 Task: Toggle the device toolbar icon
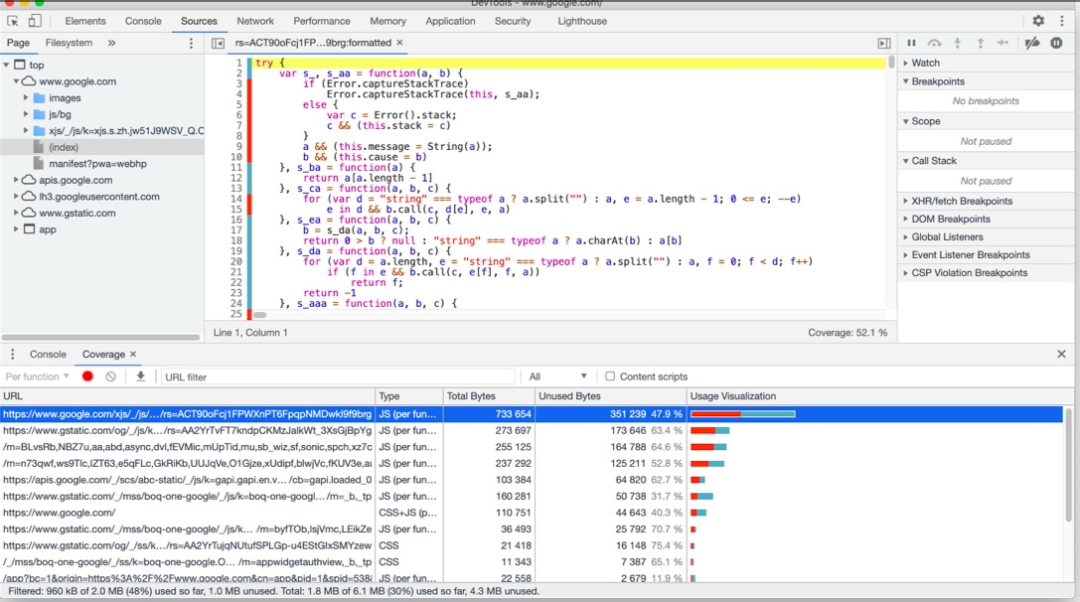pyautogui.click(x=35, y=21)
